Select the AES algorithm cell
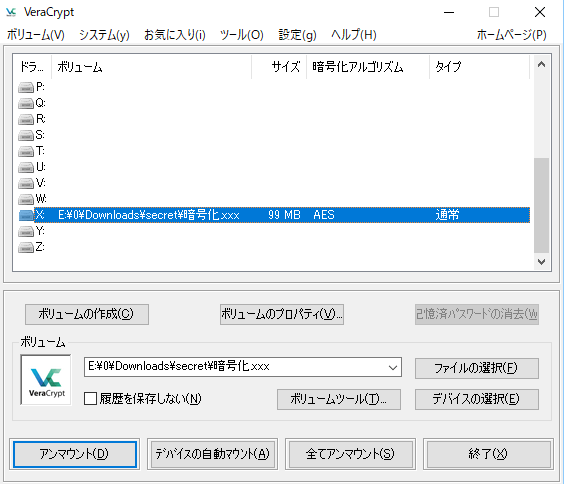The image size is (564, 484). 324,215
